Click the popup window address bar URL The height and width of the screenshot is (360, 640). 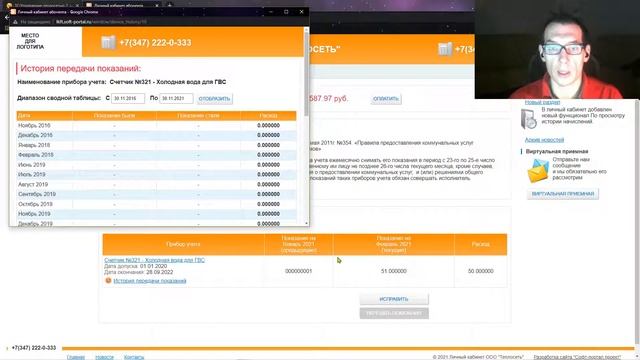(101, 22)
